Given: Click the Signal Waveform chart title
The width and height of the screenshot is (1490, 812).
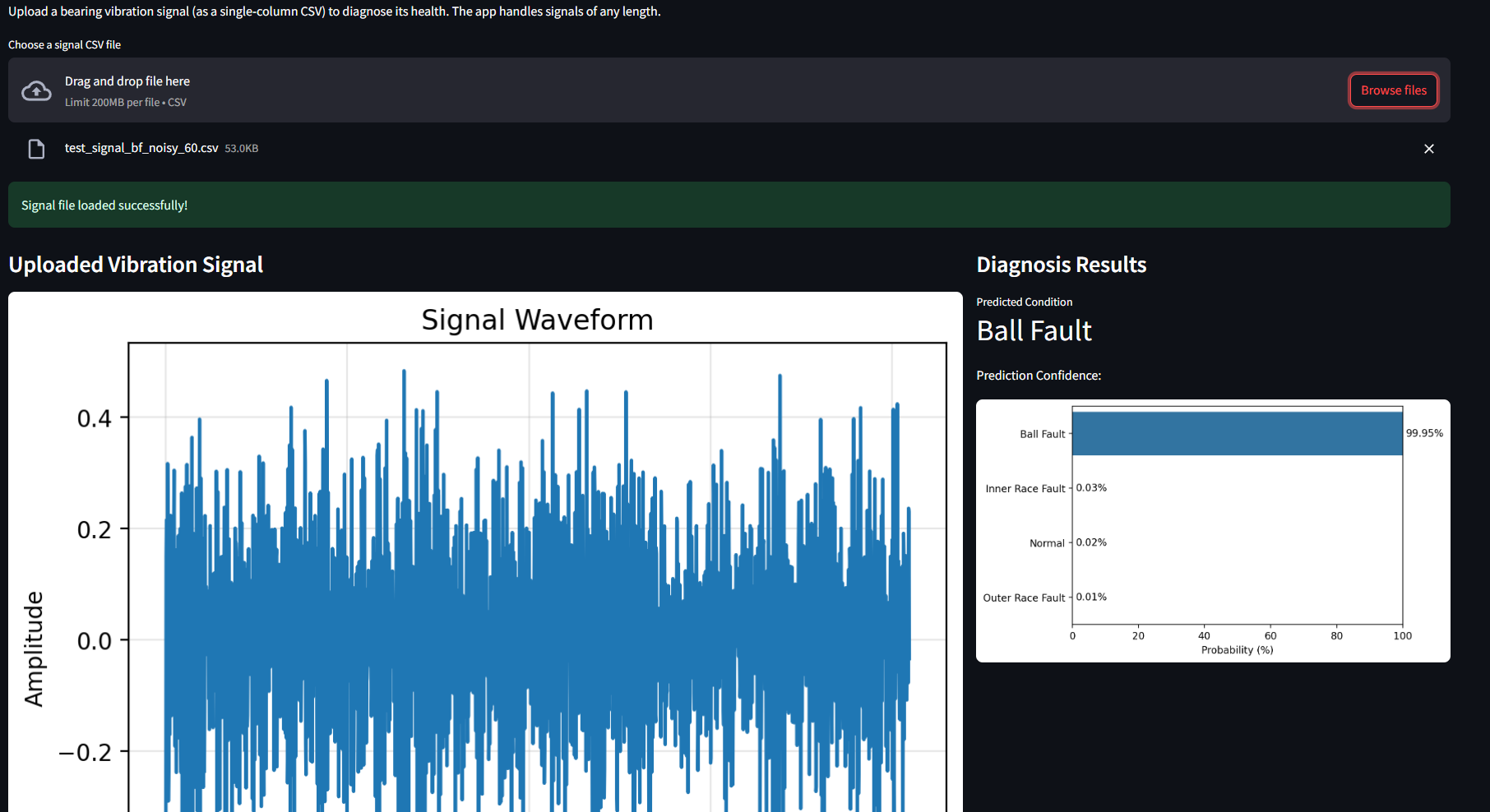Looking at the screenshot, I should click(537, 320).
